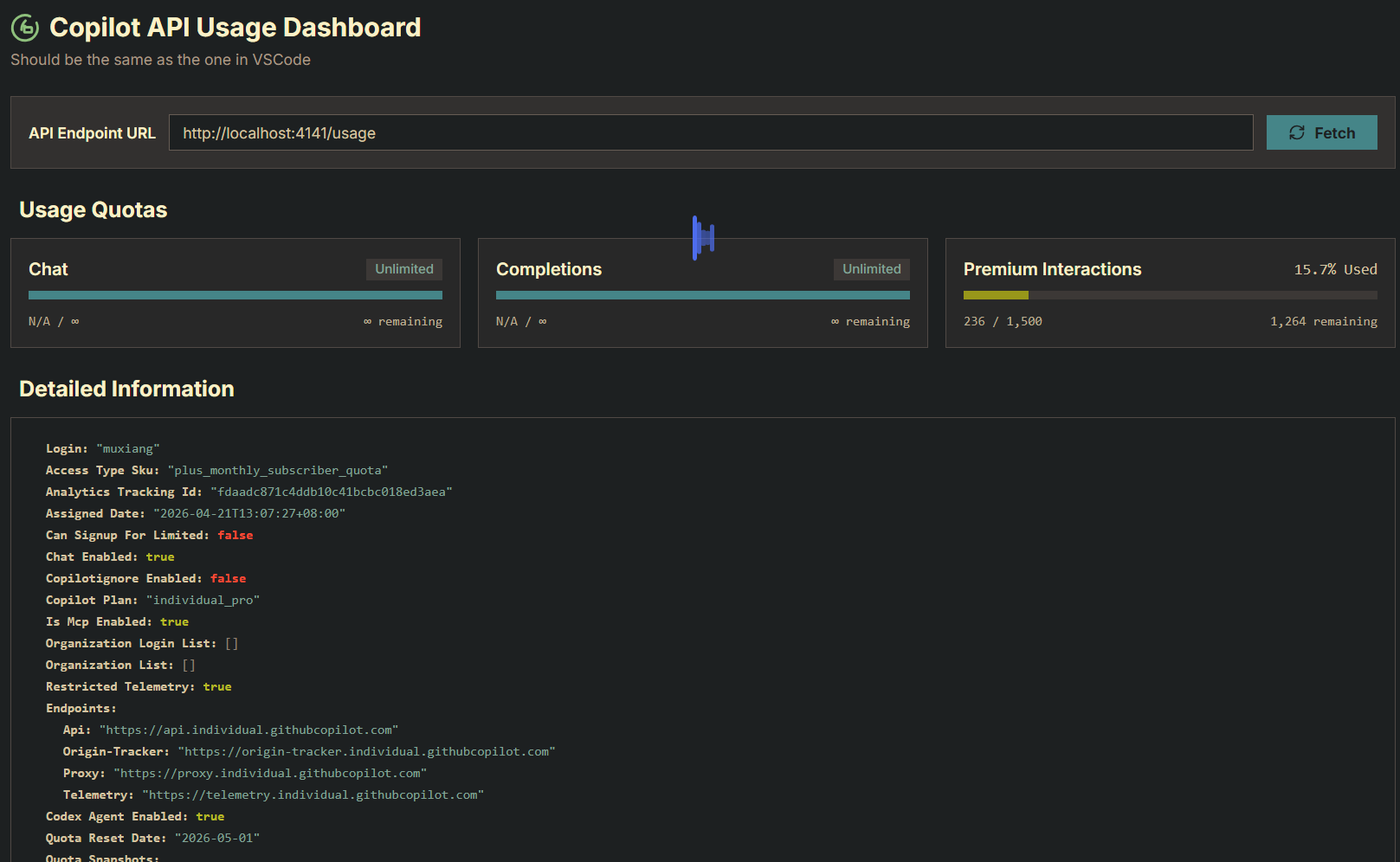Screen dimensions: 1400x862
Task: Click the Quota Reset Date value
Action: (x=217, y=838)
